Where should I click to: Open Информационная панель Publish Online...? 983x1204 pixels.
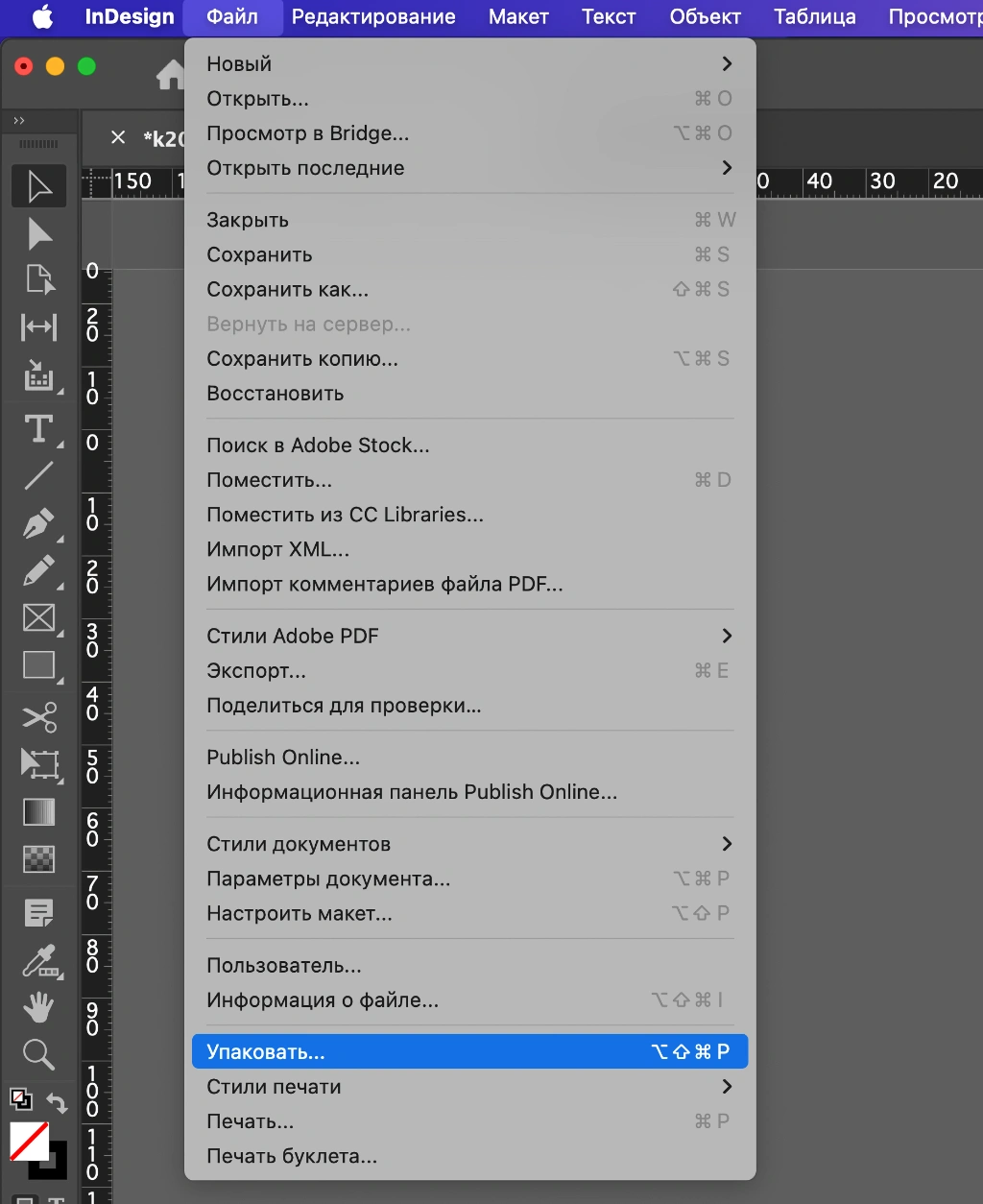(470, 792)
